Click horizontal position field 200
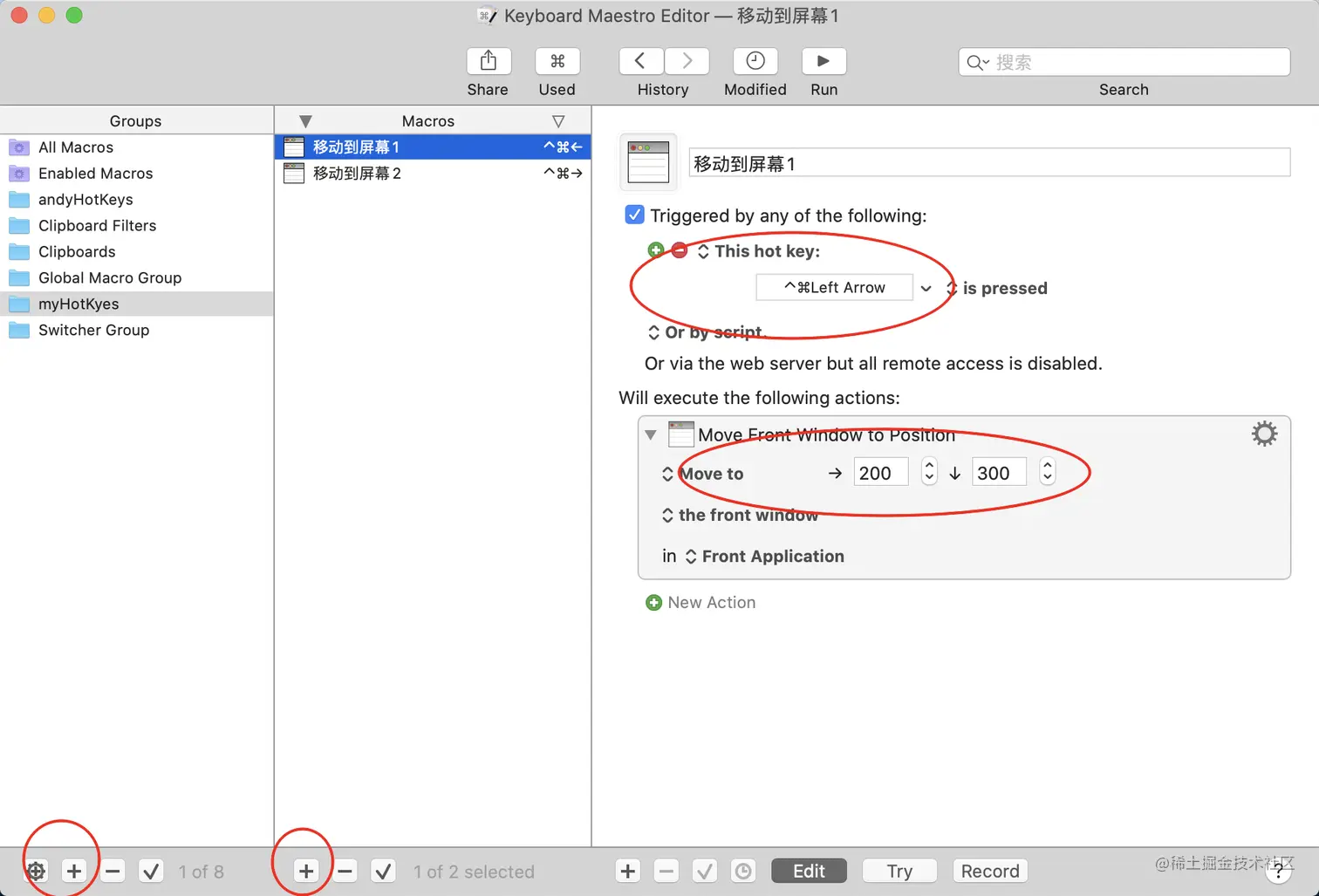1319x896 pixels. [881, 473]
